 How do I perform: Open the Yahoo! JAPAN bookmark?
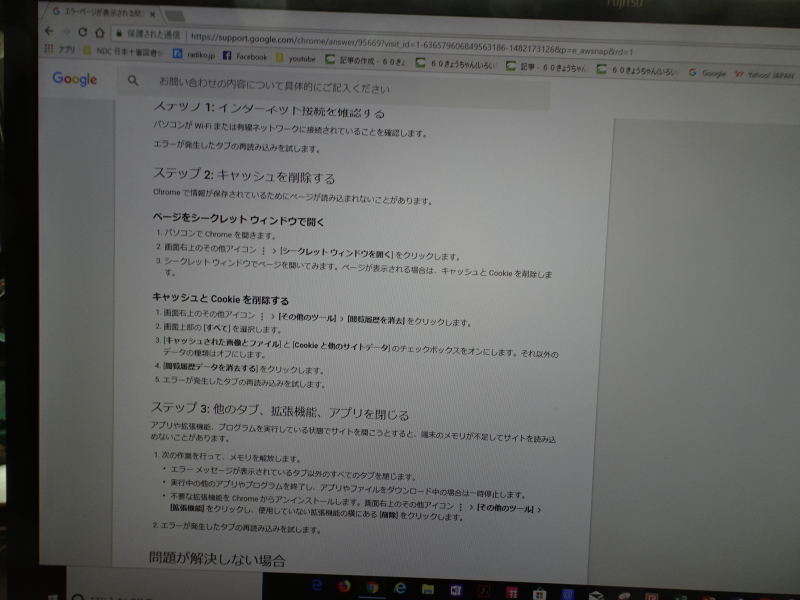[764, 74]
